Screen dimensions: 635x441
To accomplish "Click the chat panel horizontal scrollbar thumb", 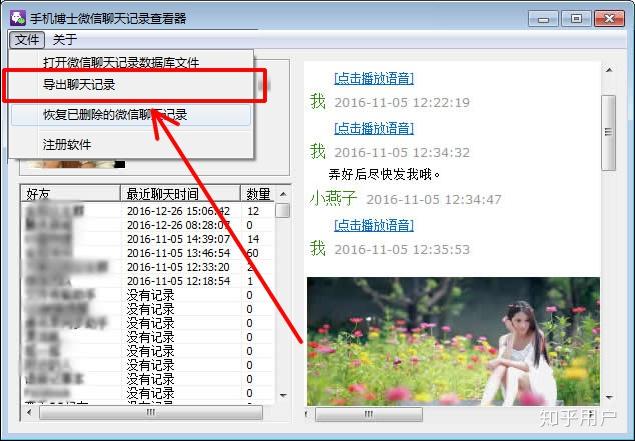I will (369, 414).
